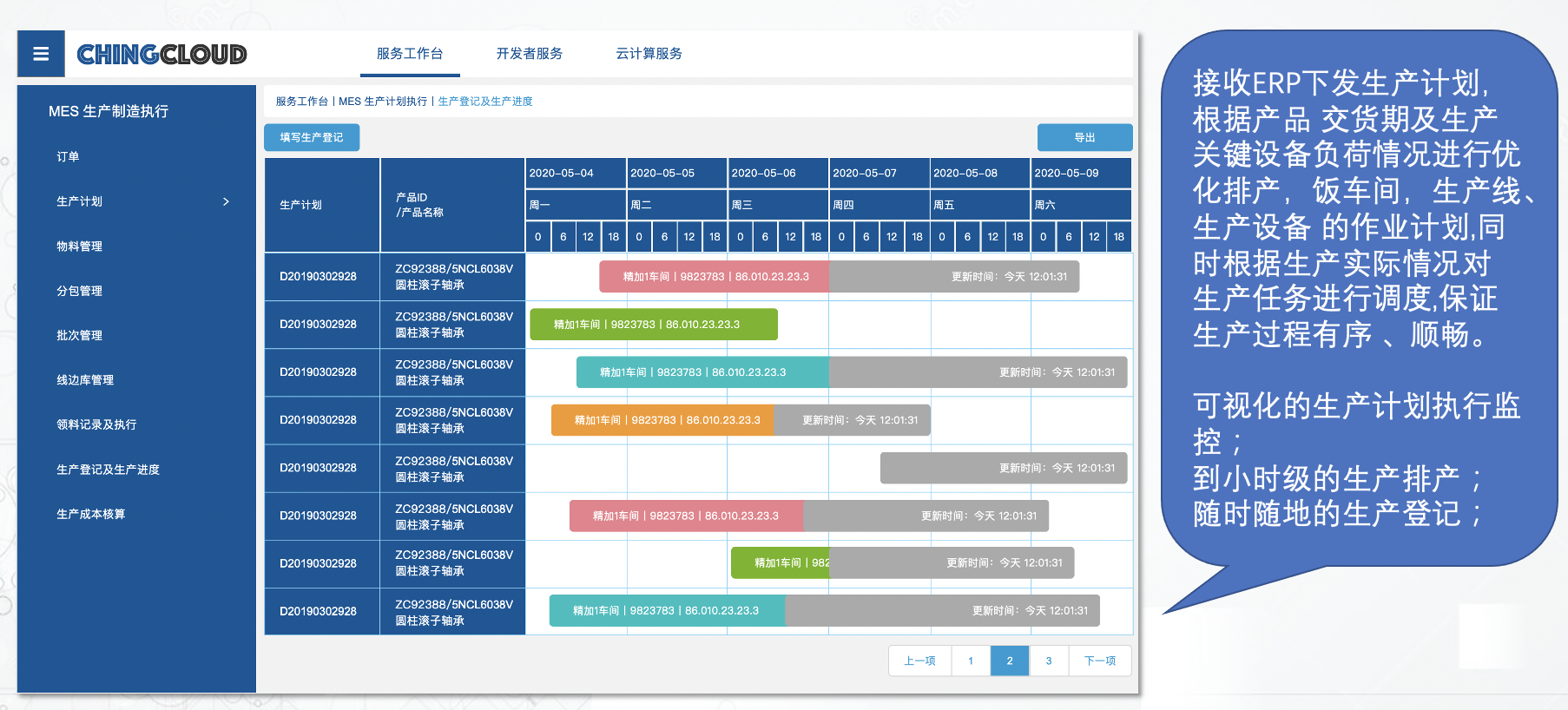Viewport: 1568px width, 710px height.
Task: Open 分包管理 in the sidebar
Action: pyautogui.click(x=79, y=291)
